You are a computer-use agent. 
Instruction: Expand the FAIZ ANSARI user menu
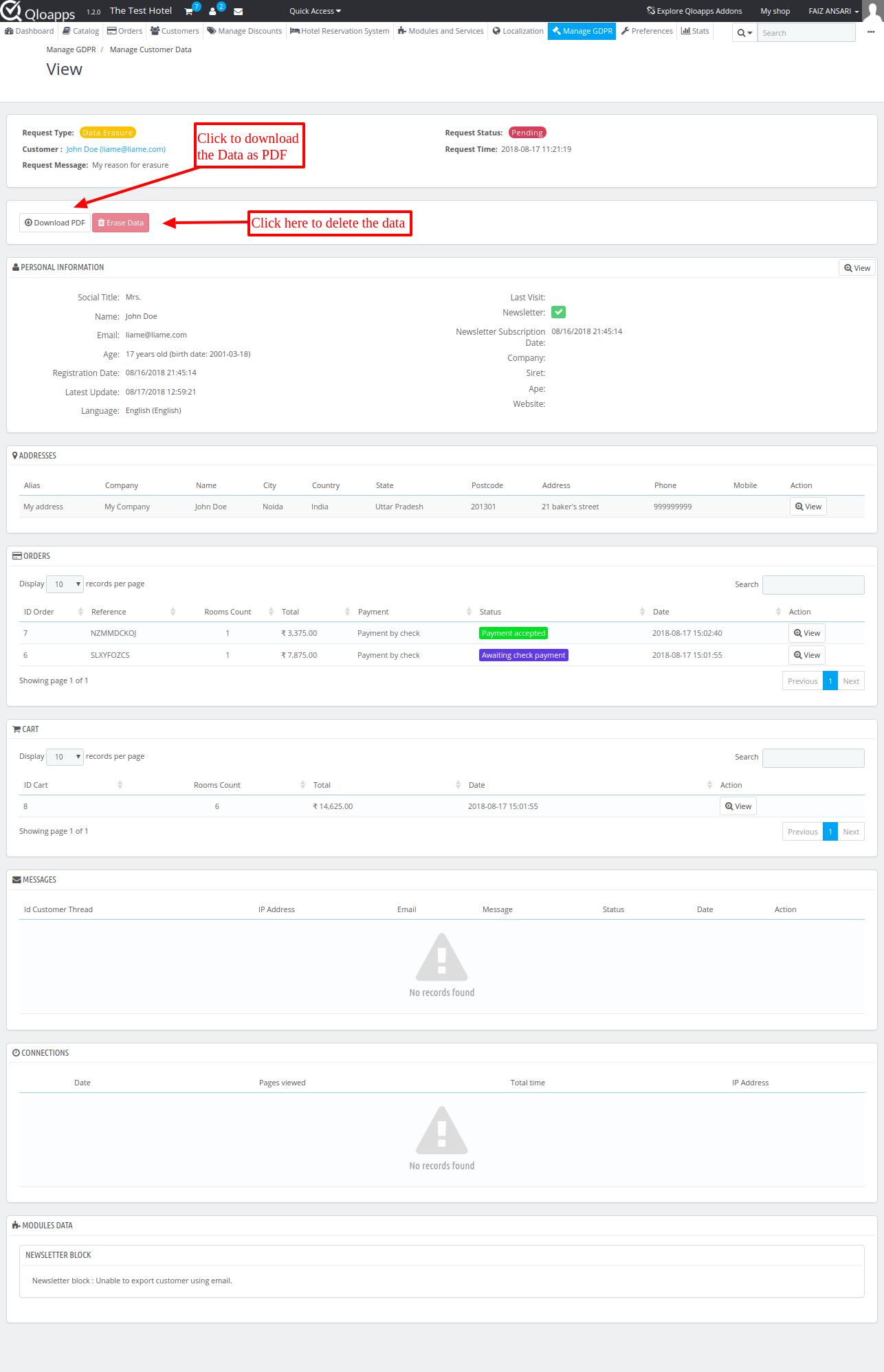833,11
